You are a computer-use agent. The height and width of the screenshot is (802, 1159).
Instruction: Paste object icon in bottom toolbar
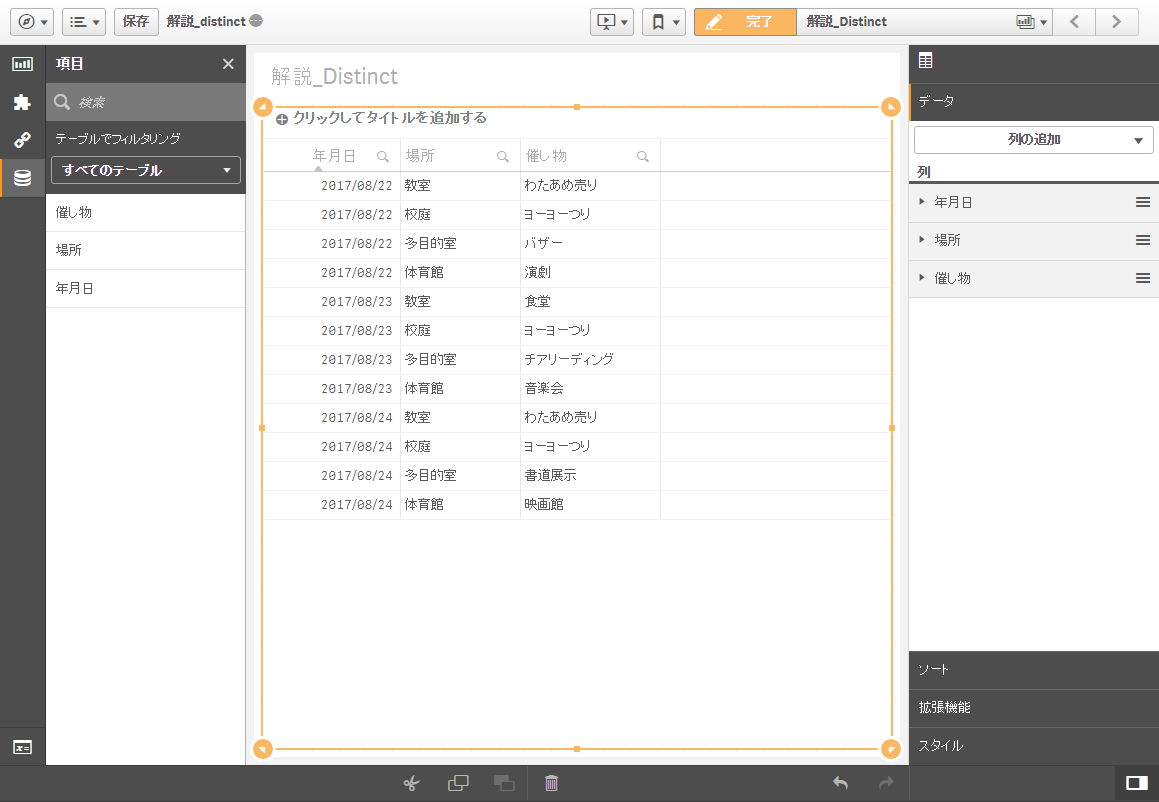[x=504, y=784]
